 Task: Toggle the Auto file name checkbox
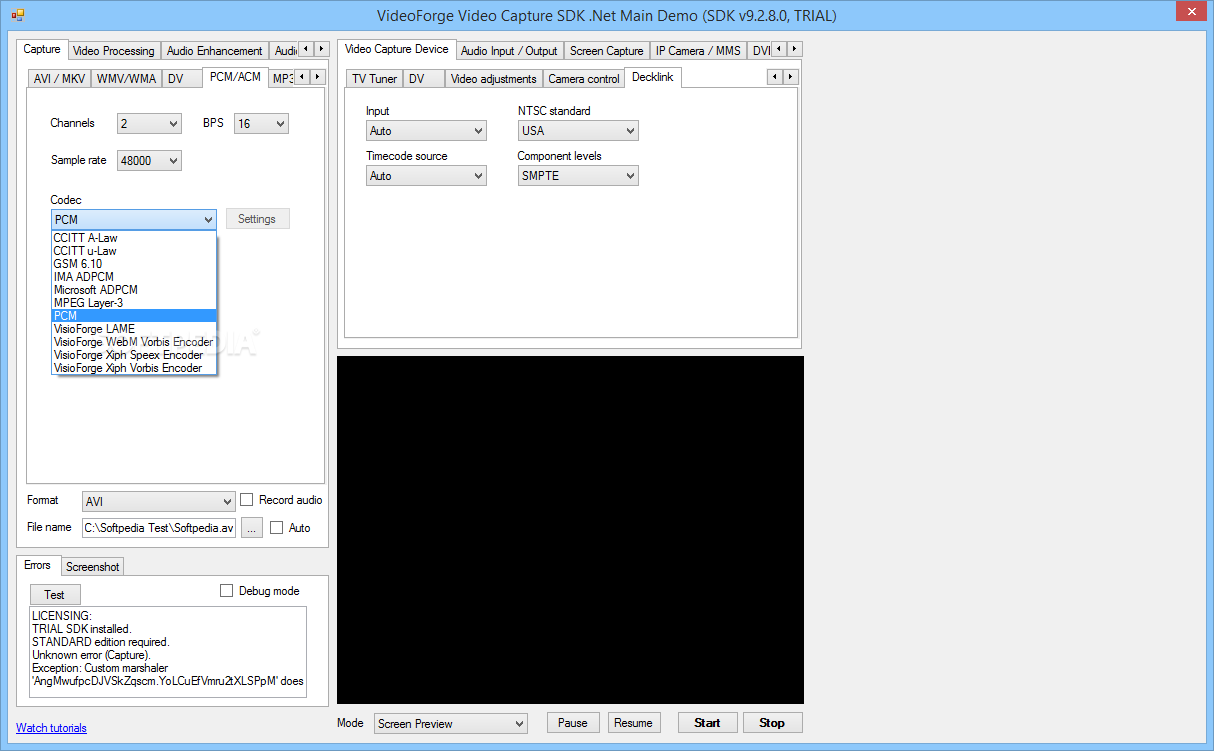[x=277, y=528]
